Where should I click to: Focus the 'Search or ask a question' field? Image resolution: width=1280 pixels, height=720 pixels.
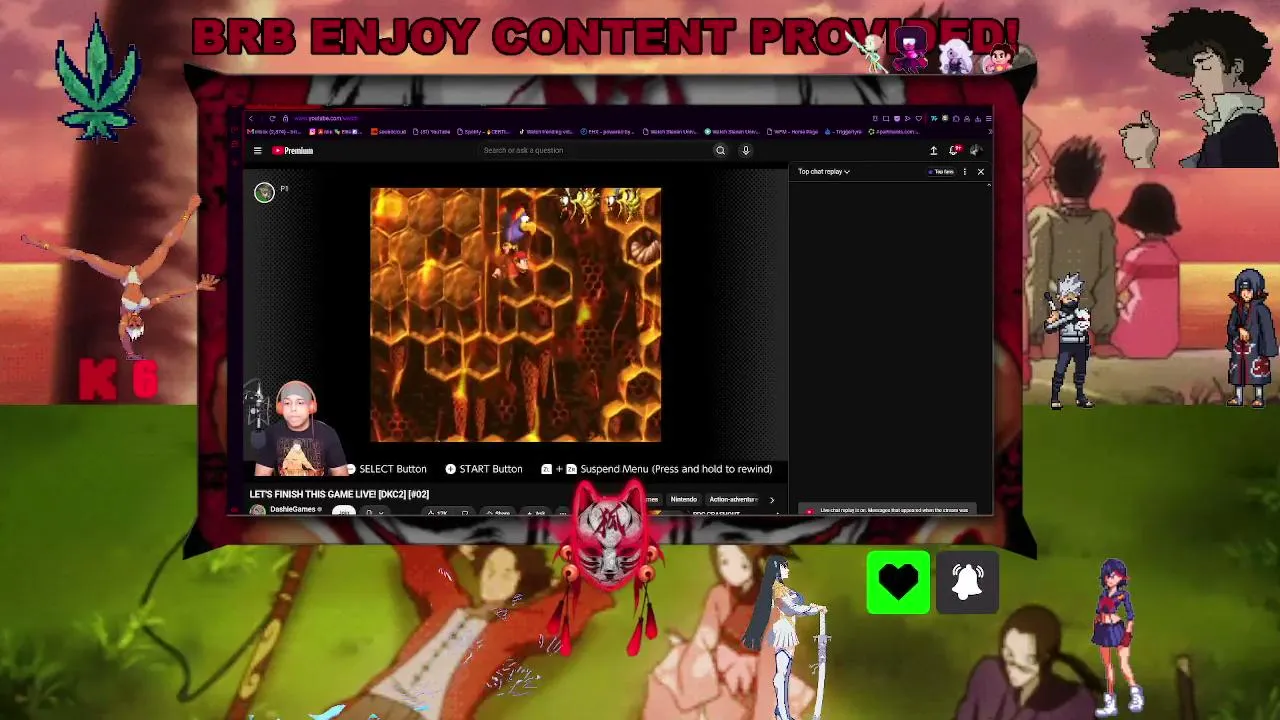[595, 151]
